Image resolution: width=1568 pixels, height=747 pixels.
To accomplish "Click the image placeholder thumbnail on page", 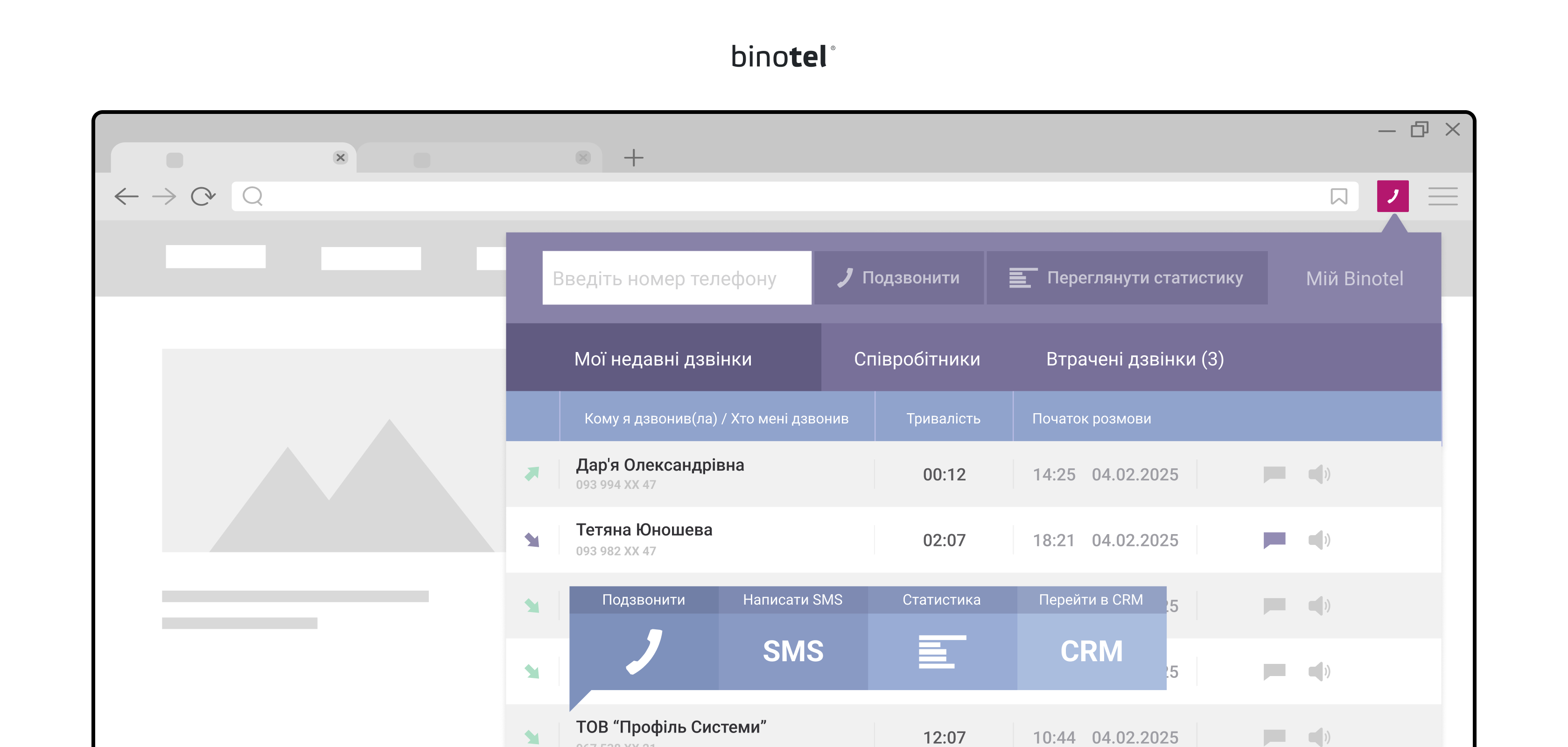I will coord(334,451).
